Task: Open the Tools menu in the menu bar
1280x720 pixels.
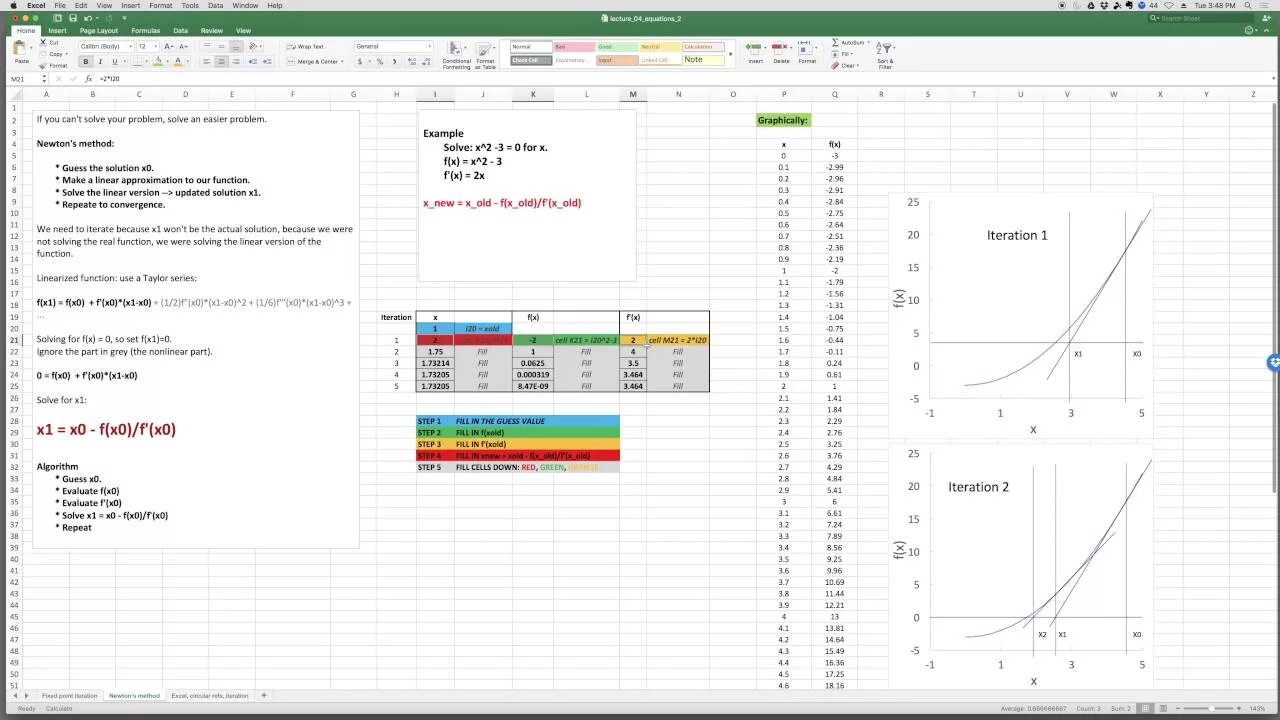Action: tap(189, 5)
